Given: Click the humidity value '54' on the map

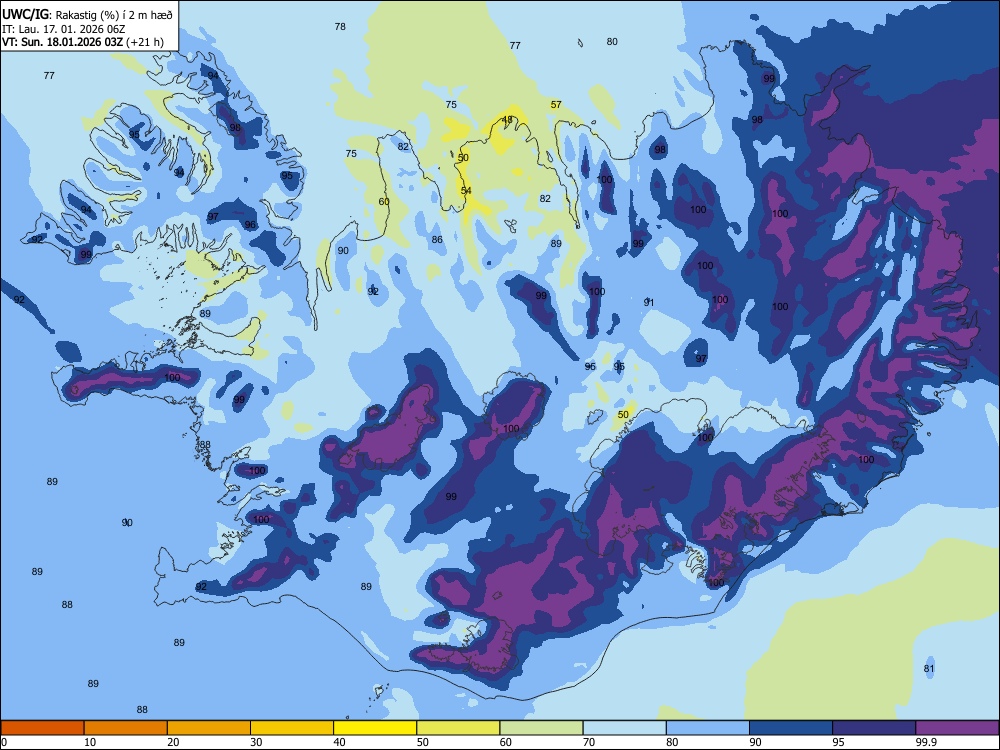Looking at the screenshot, I should coord(466,190).
